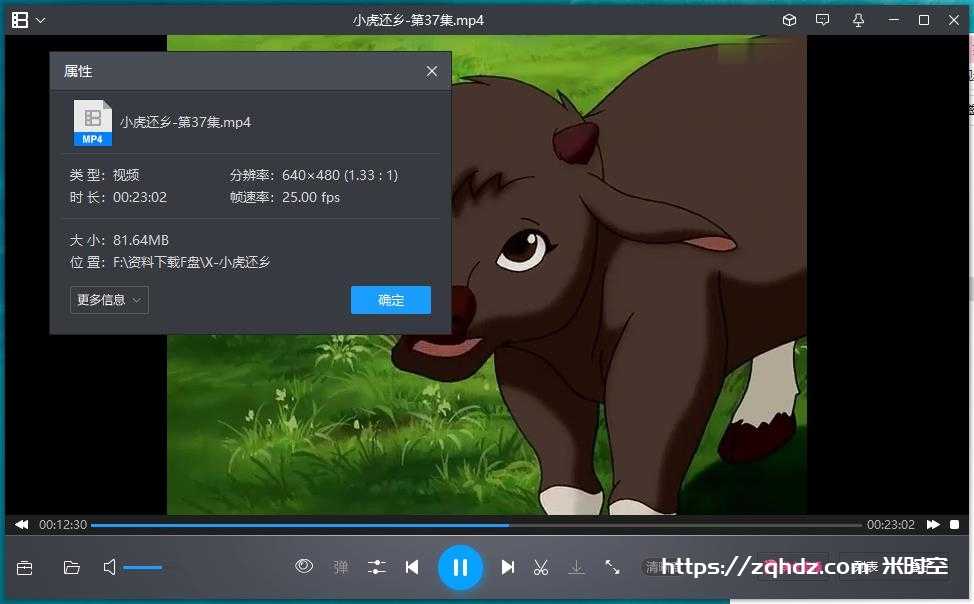Open a file with folder icon
The width and height of the screenshot is (974, 604).
tap(72, 567)
